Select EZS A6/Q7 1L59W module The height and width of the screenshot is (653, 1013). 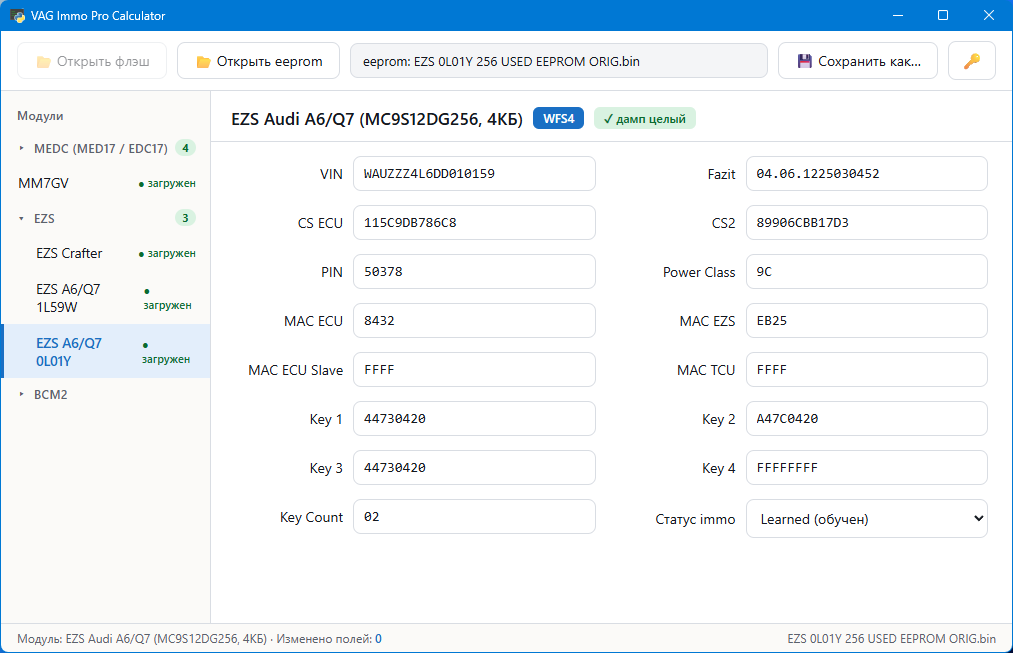[x=106, y=298]
